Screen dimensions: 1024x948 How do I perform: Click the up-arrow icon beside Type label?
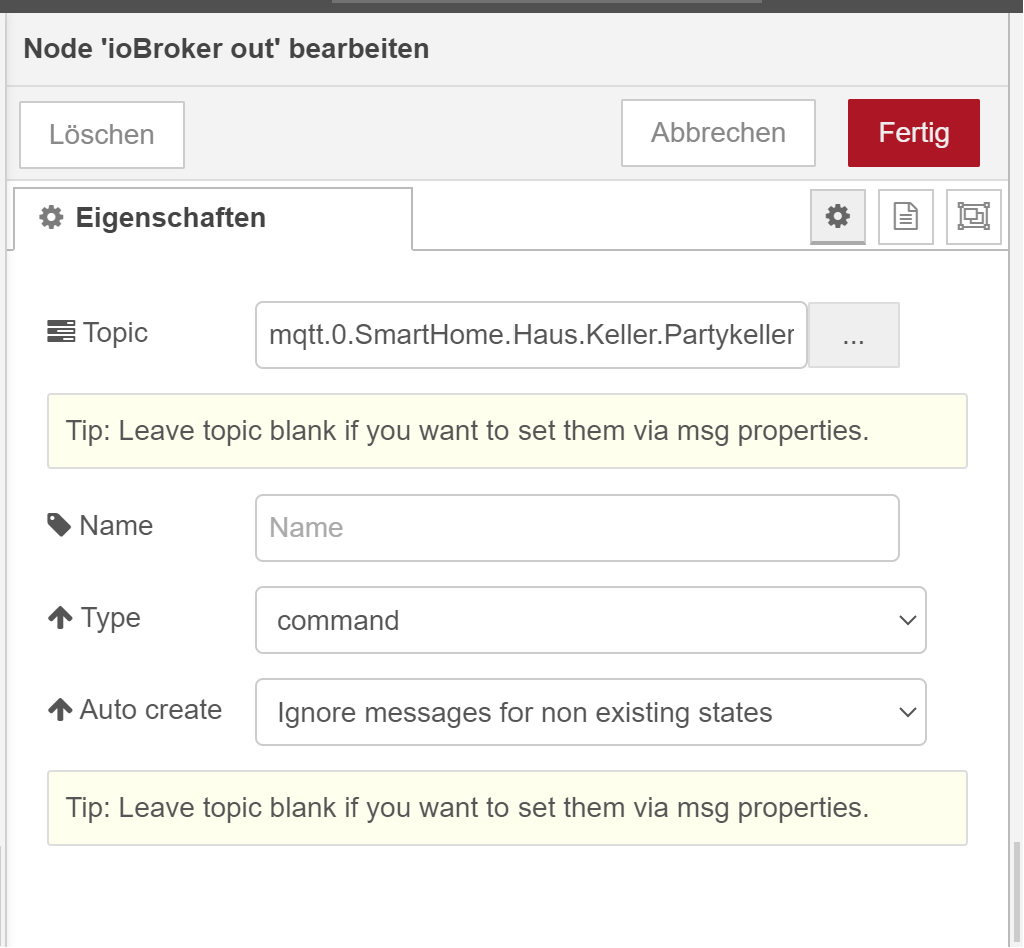coord(60,619)
